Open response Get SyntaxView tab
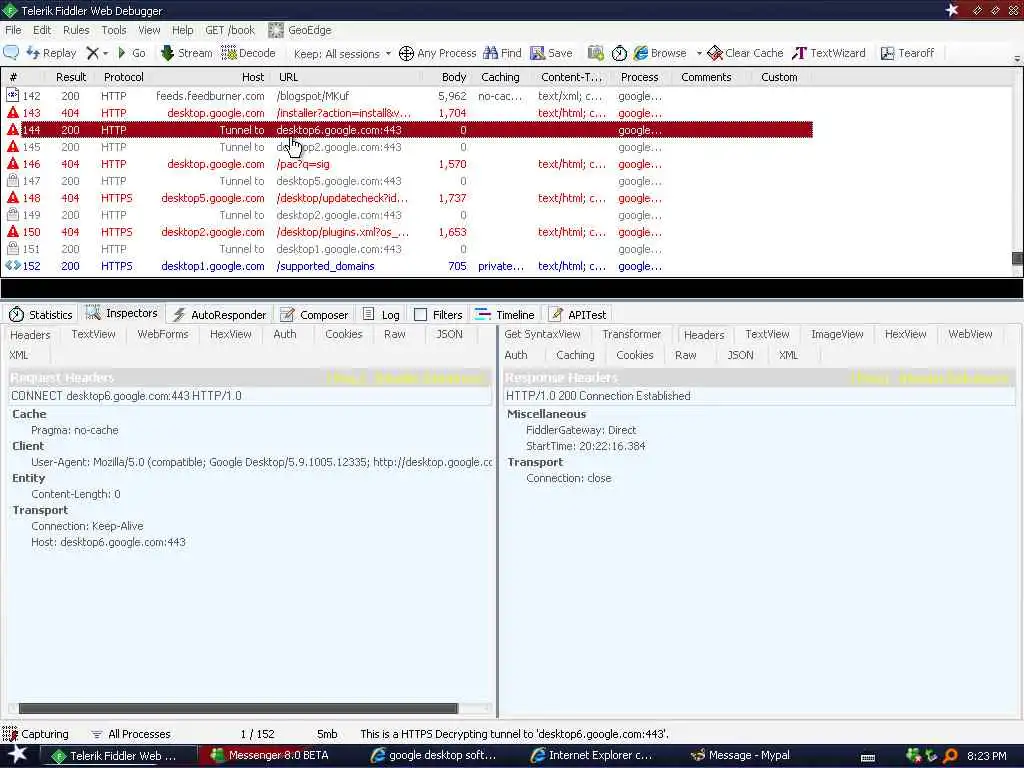The width and height of the screenshot is (1024, 768). [542, 334]
